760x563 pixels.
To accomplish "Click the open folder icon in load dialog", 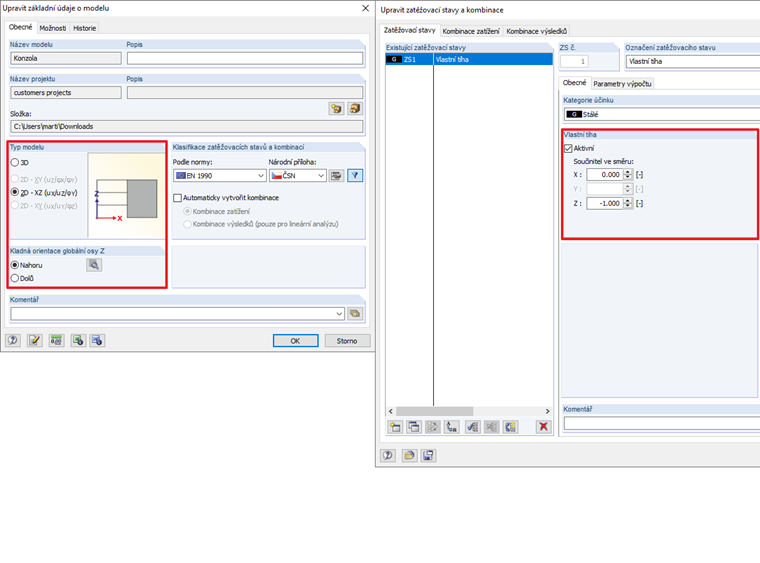I will [409, 455].
